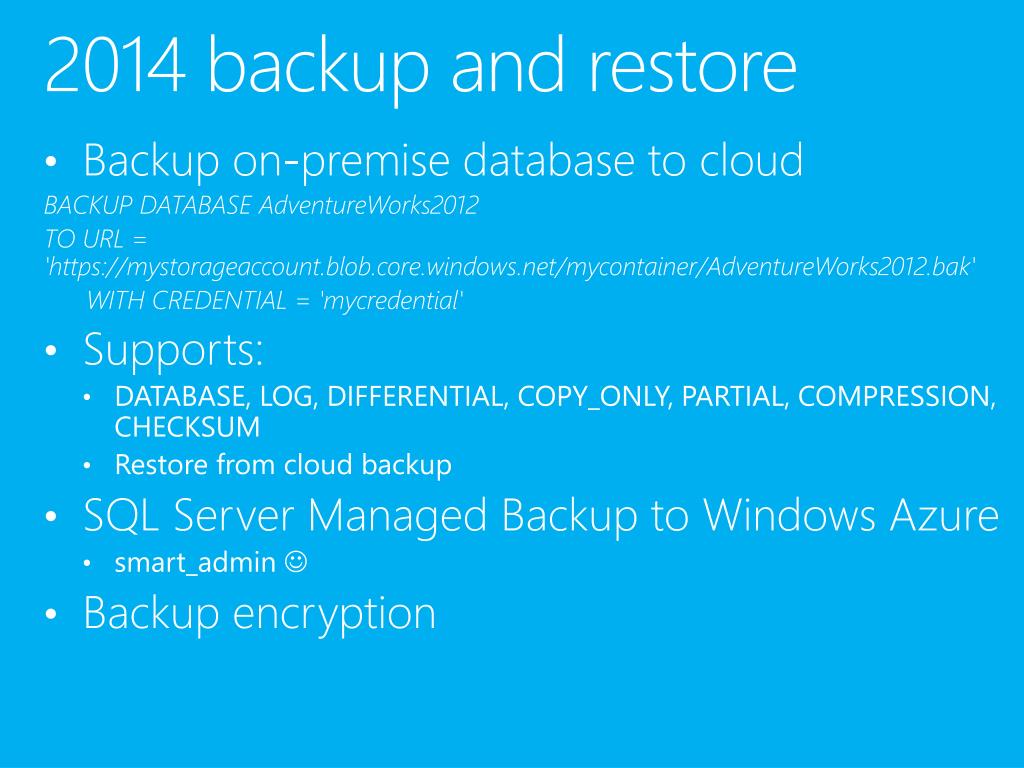Screen dimensions: 1024x768
Task: Click the 'Backup encryption' bullet
Action: tap(260, 613)
